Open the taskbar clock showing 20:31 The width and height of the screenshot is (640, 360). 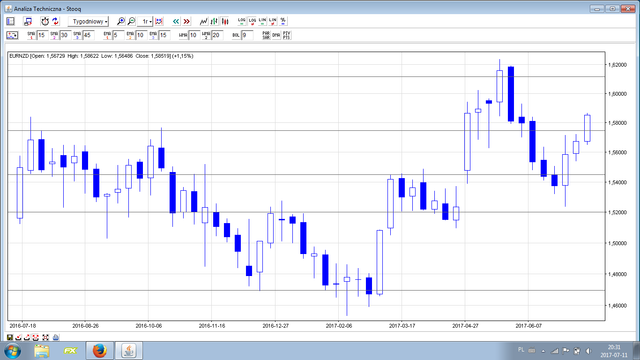613,351
